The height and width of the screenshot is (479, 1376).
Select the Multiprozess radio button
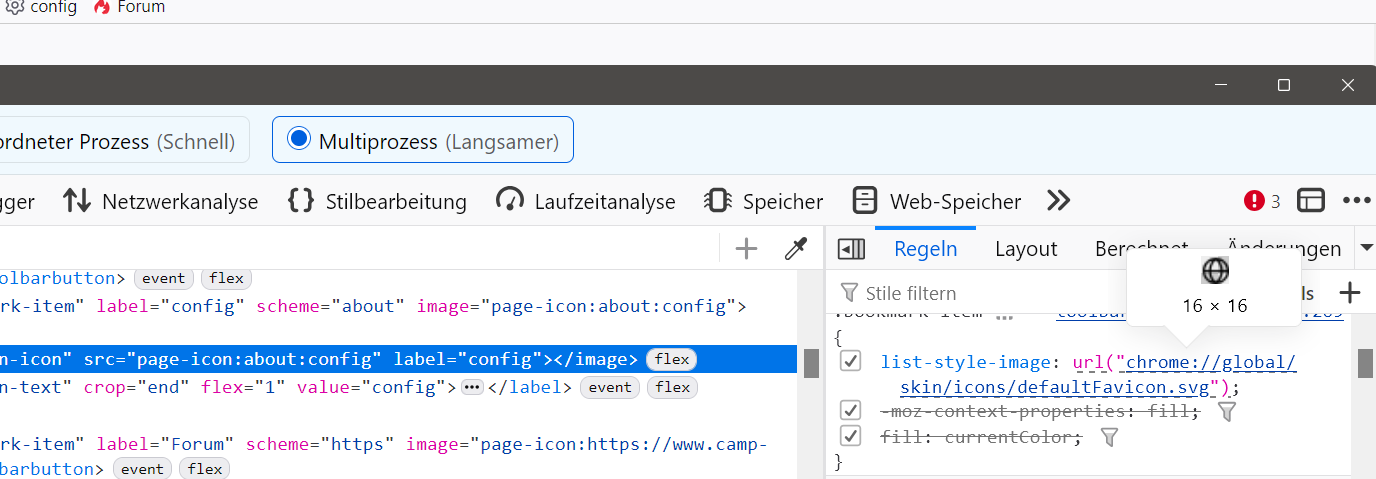pyautogui.click(x=298, y=140)
